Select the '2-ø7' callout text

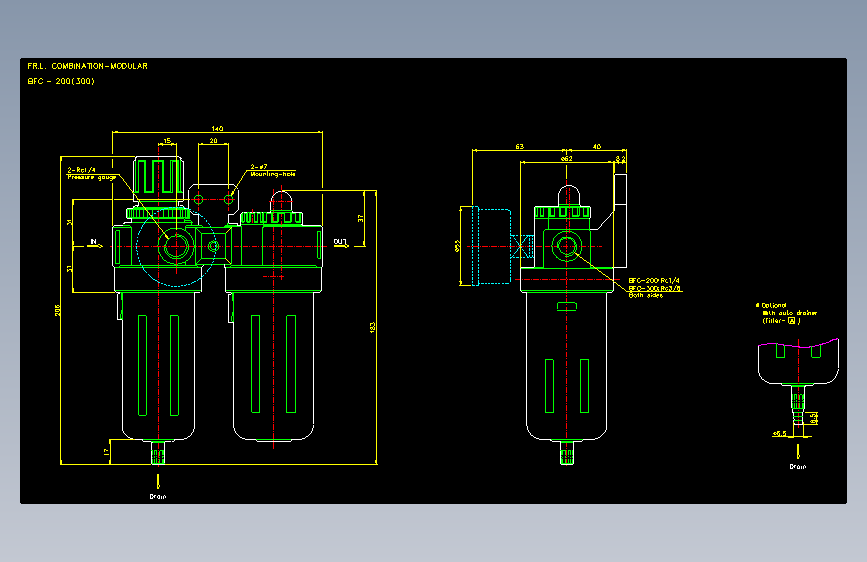click(x=259, y=166)
